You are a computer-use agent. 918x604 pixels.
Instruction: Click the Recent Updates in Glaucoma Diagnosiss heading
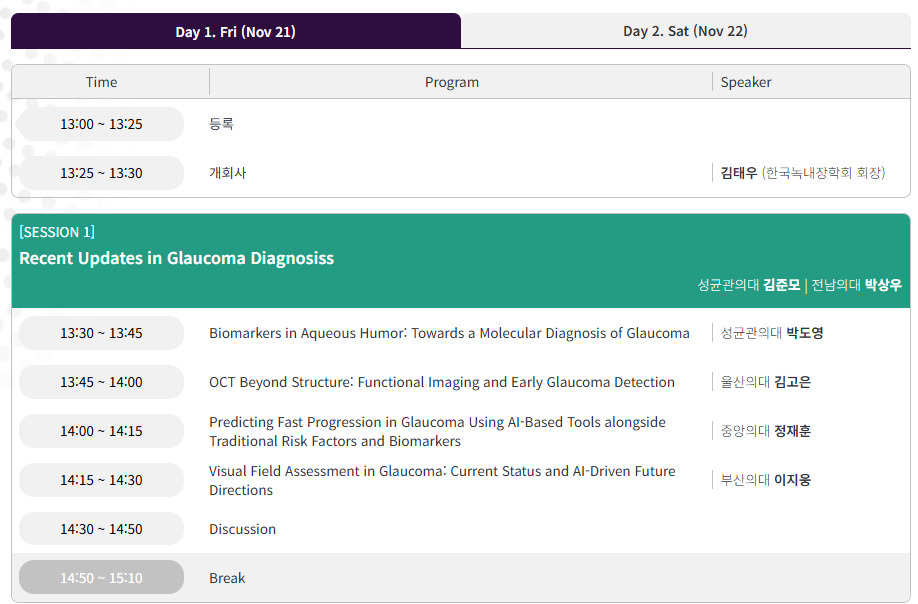(x=177, y=258)
